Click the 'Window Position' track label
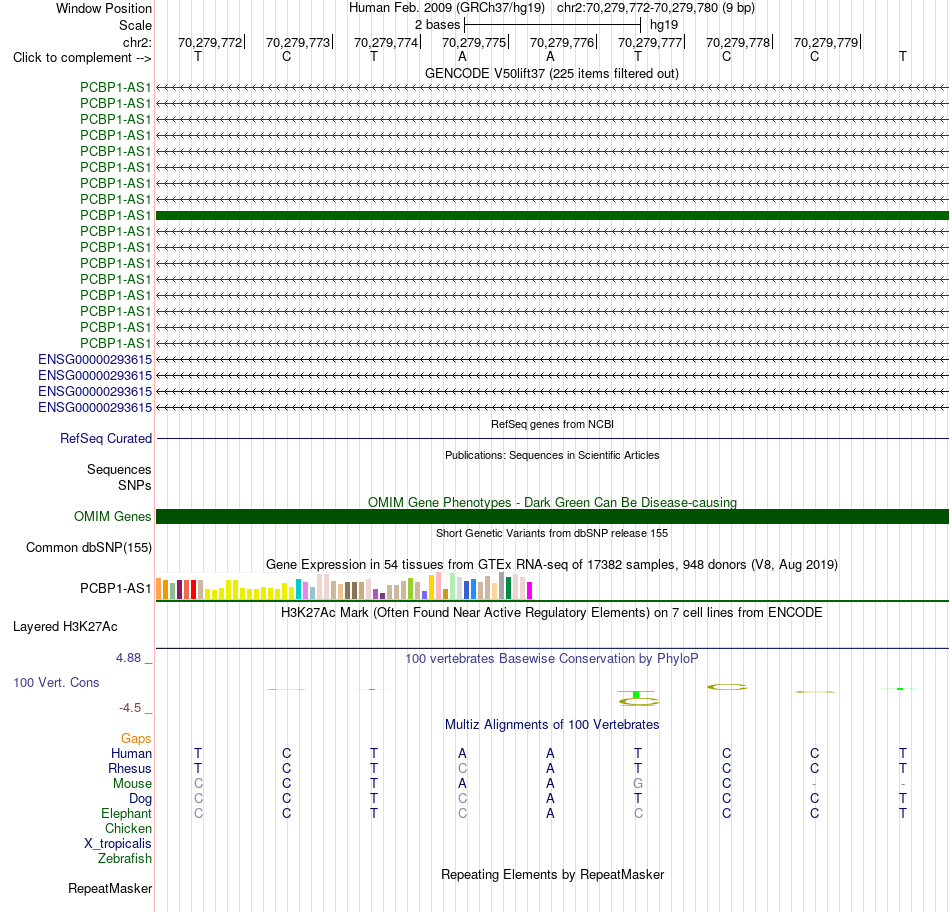The image size is (950, 912). click(104, 8)
